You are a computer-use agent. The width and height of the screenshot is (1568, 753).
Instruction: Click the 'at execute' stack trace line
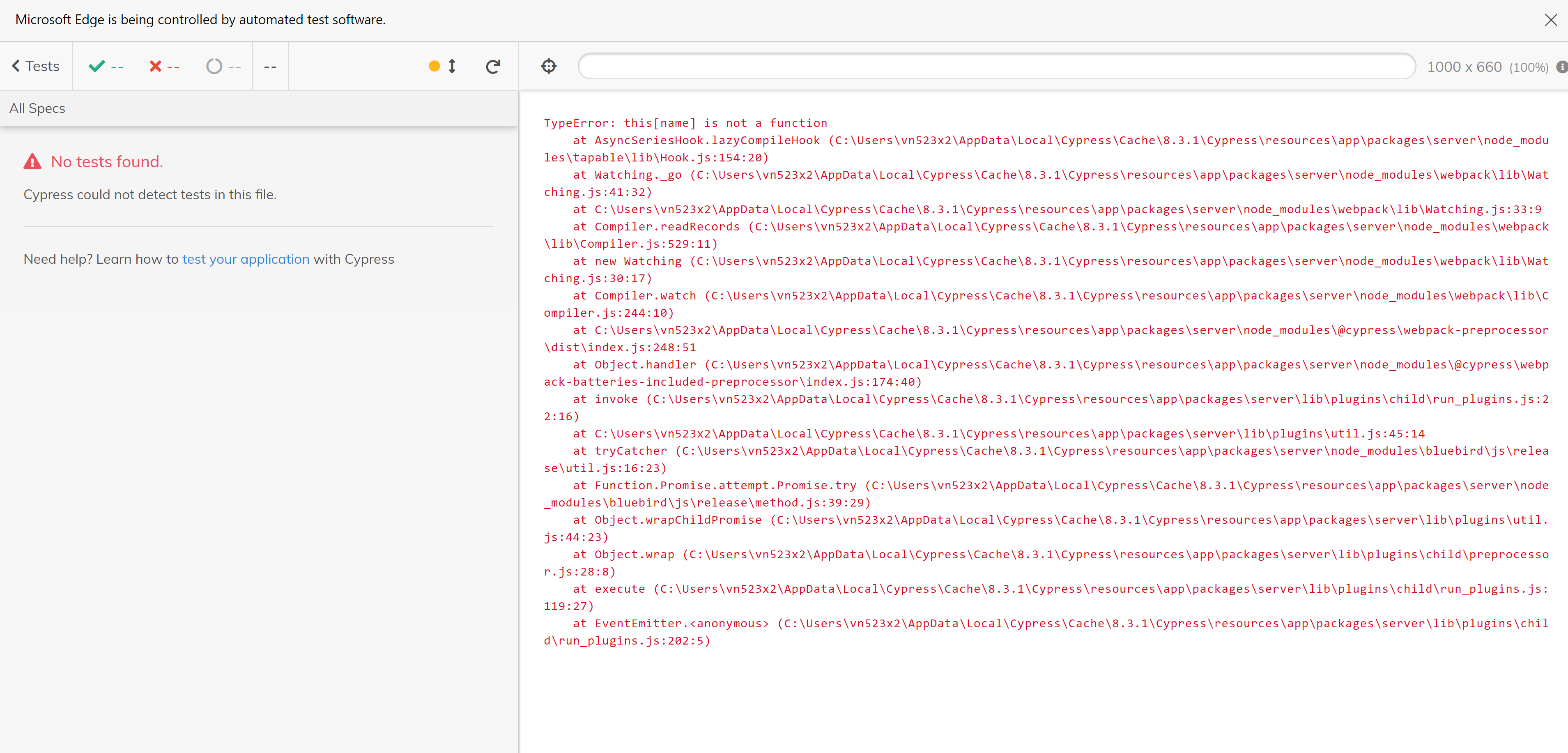(x=1046, y=597)
